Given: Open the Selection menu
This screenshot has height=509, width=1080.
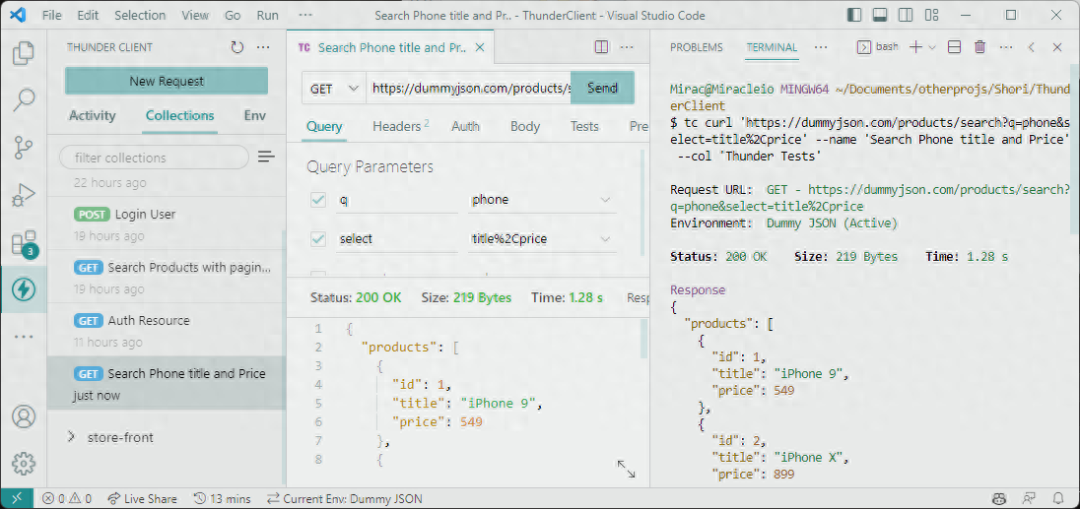Looking at the screenshot, I should (140, 14).
